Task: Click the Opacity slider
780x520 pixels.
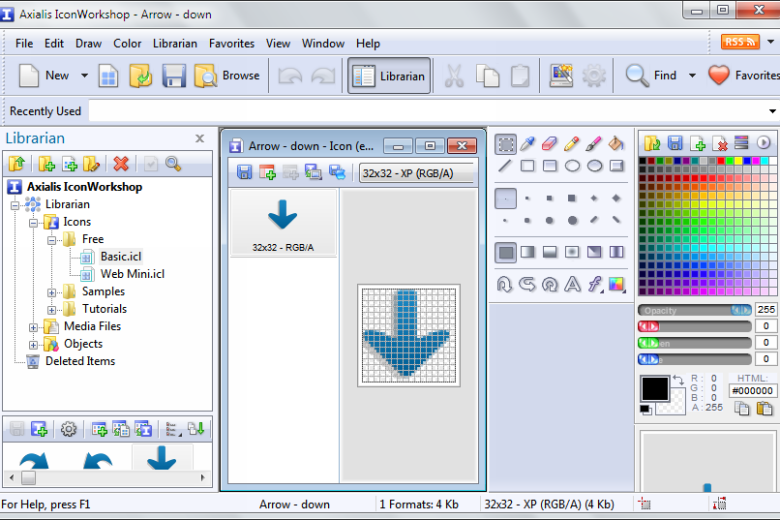Action: (x=694, y=311)
